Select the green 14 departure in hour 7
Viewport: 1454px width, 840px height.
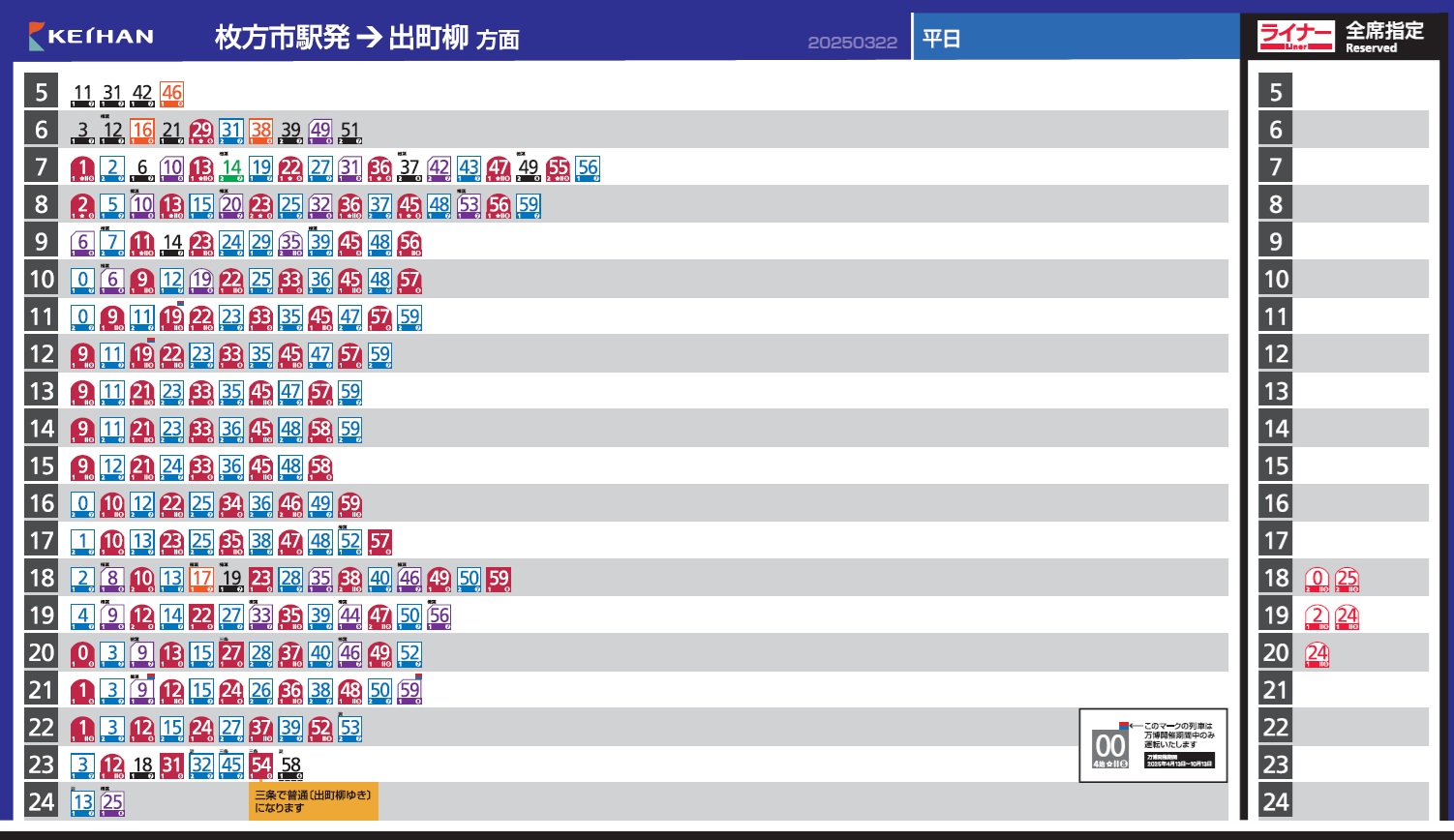(231, 168)
